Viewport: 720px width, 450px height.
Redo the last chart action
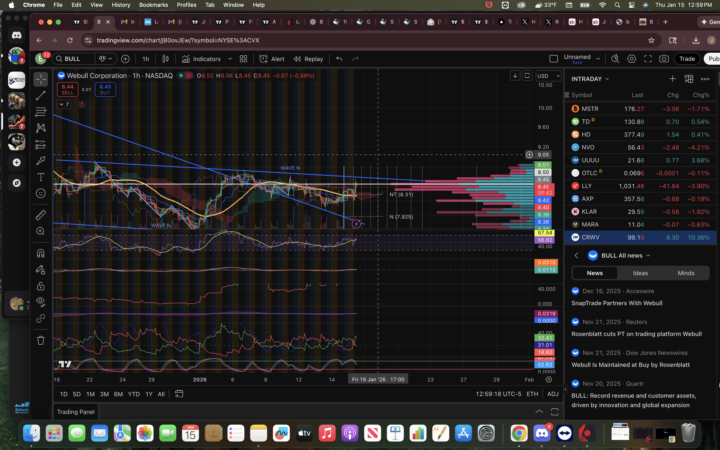coord(355,59)
